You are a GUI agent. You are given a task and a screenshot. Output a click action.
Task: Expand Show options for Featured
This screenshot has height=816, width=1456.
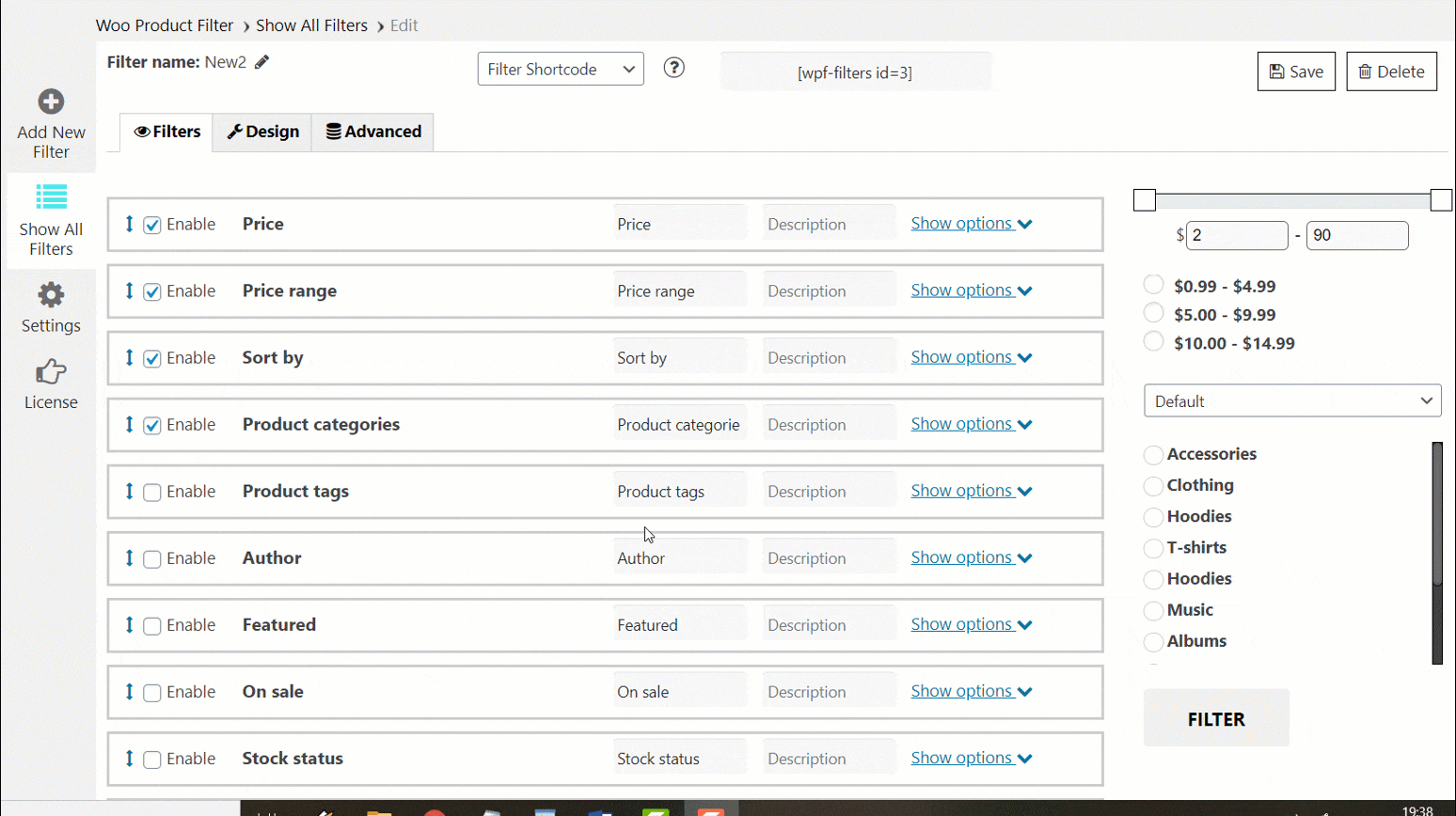click(x=972, y=624)
